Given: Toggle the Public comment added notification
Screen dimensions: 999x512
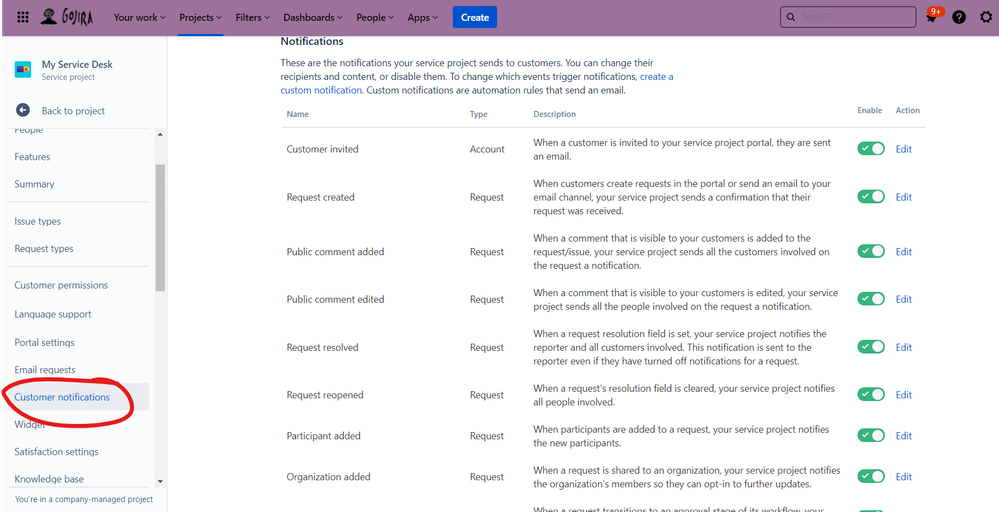Looking at the screenshot, I should pos(871,251).
